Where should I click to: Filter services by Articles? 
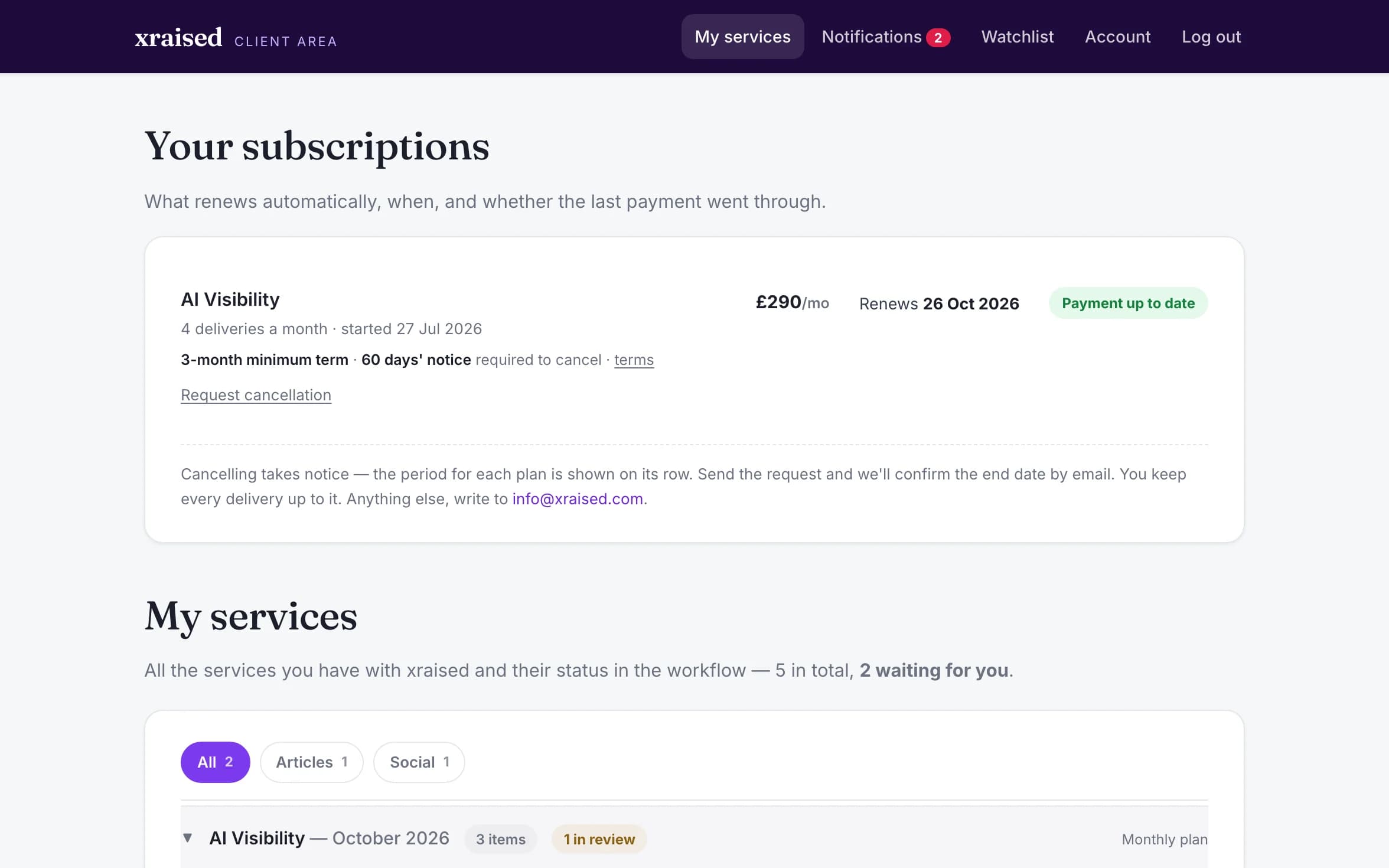click(311, 762)
